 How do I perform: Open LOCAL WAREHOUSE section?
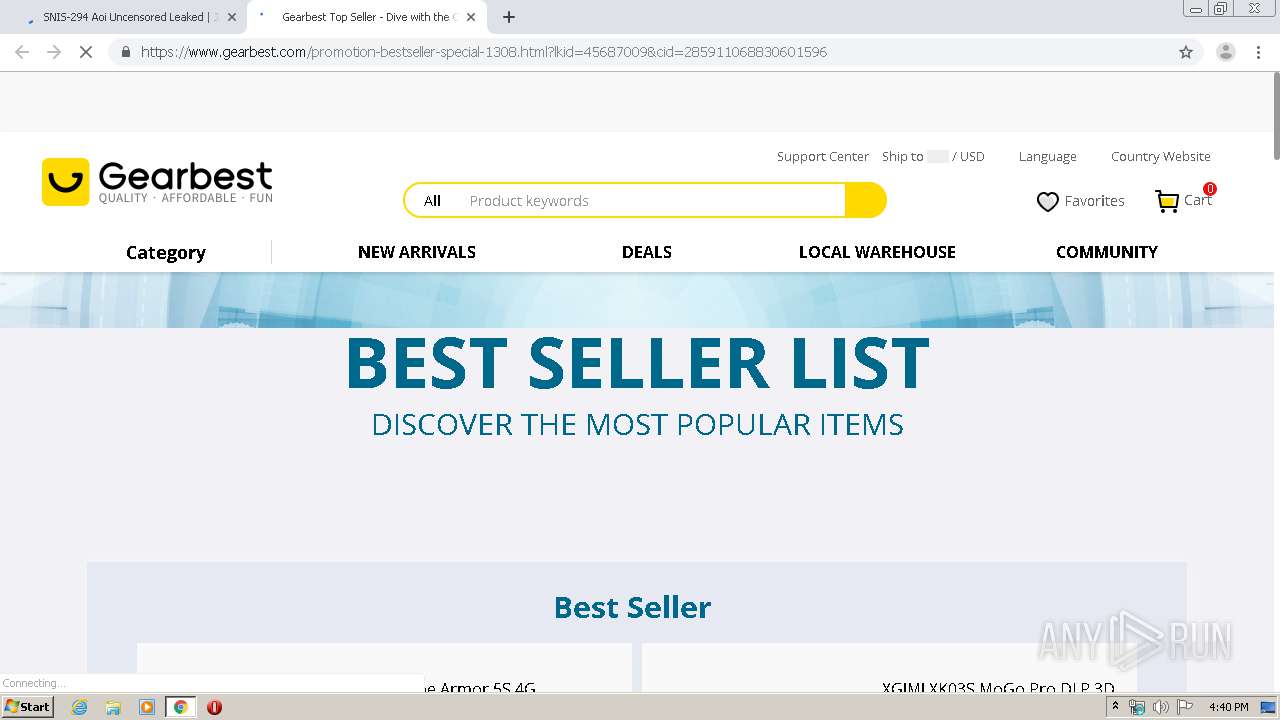coord(877,252)
